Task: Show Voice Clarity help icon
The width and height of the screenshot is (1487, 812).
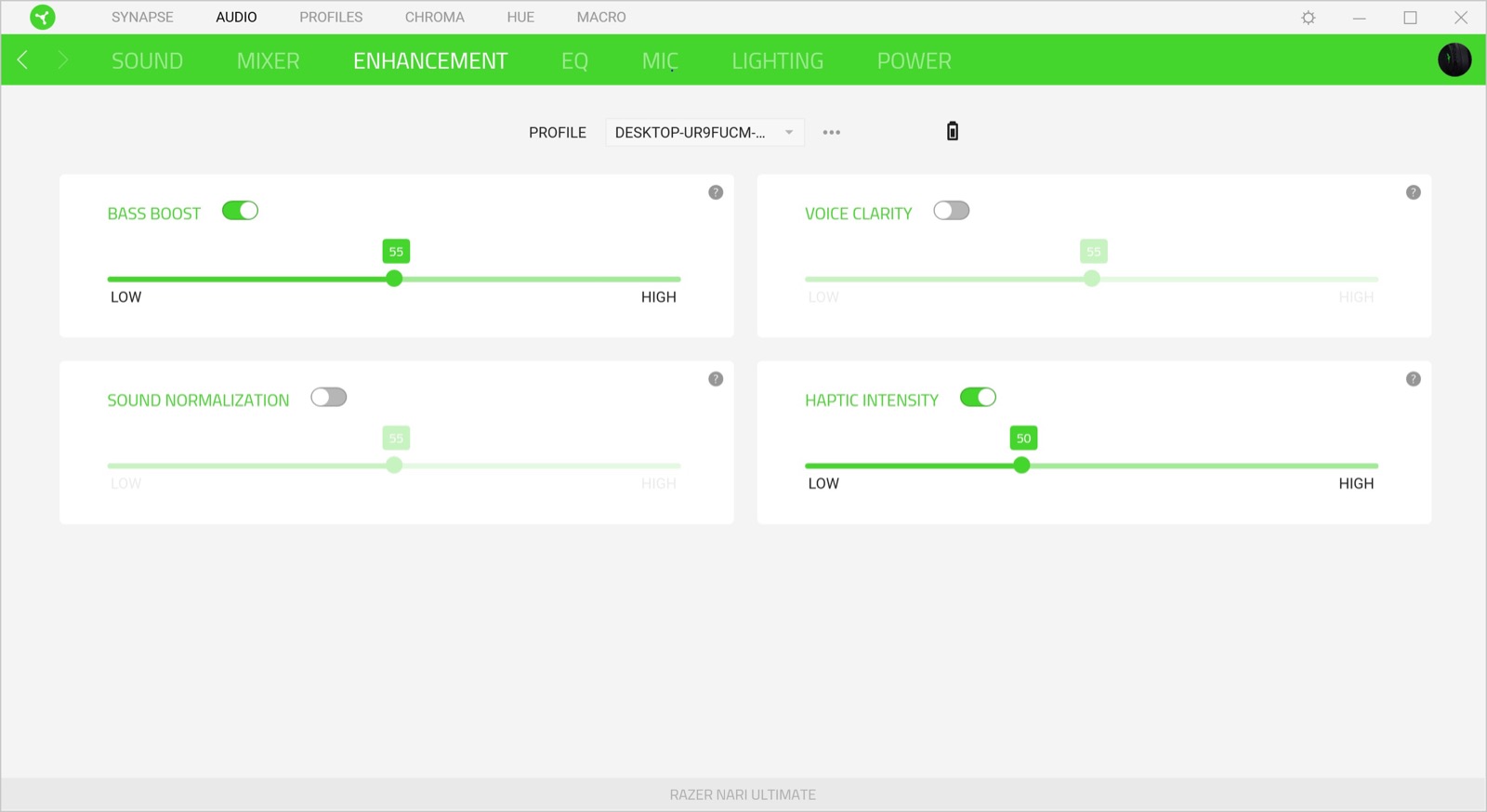Action: pyautogui.click(x=1414, y=192)
